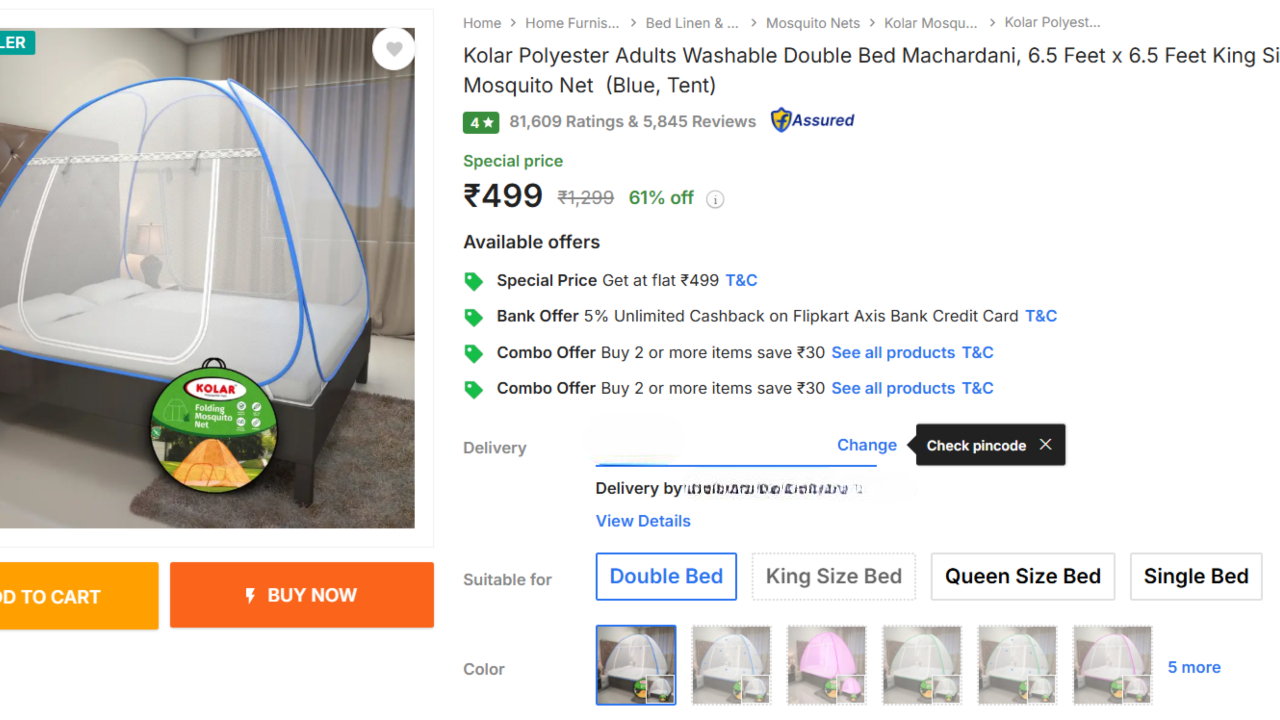Viewport: 1280px width, 720px height.
Task: Pick the pink mosquito net color swatch
Action: 826,665
